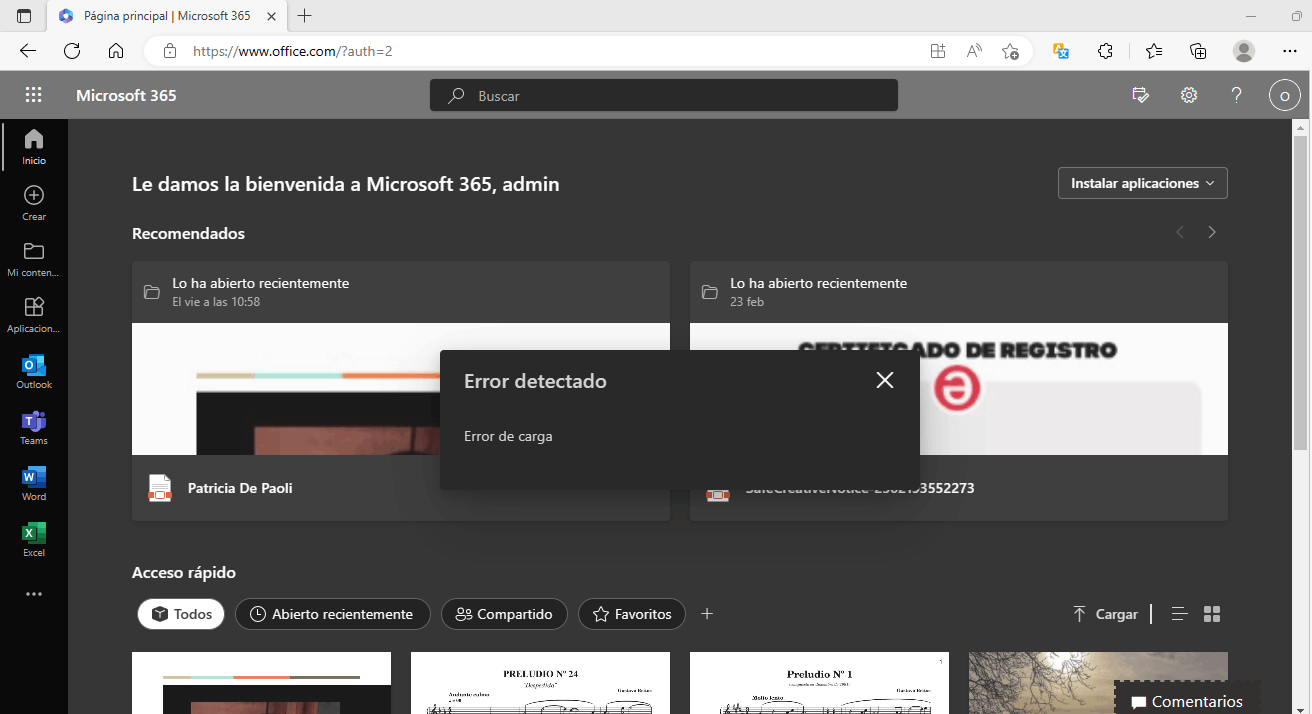Screen dimensions: 1312x714
Task: Launch Outlook from the sidebar
Action: pos(34,371)
